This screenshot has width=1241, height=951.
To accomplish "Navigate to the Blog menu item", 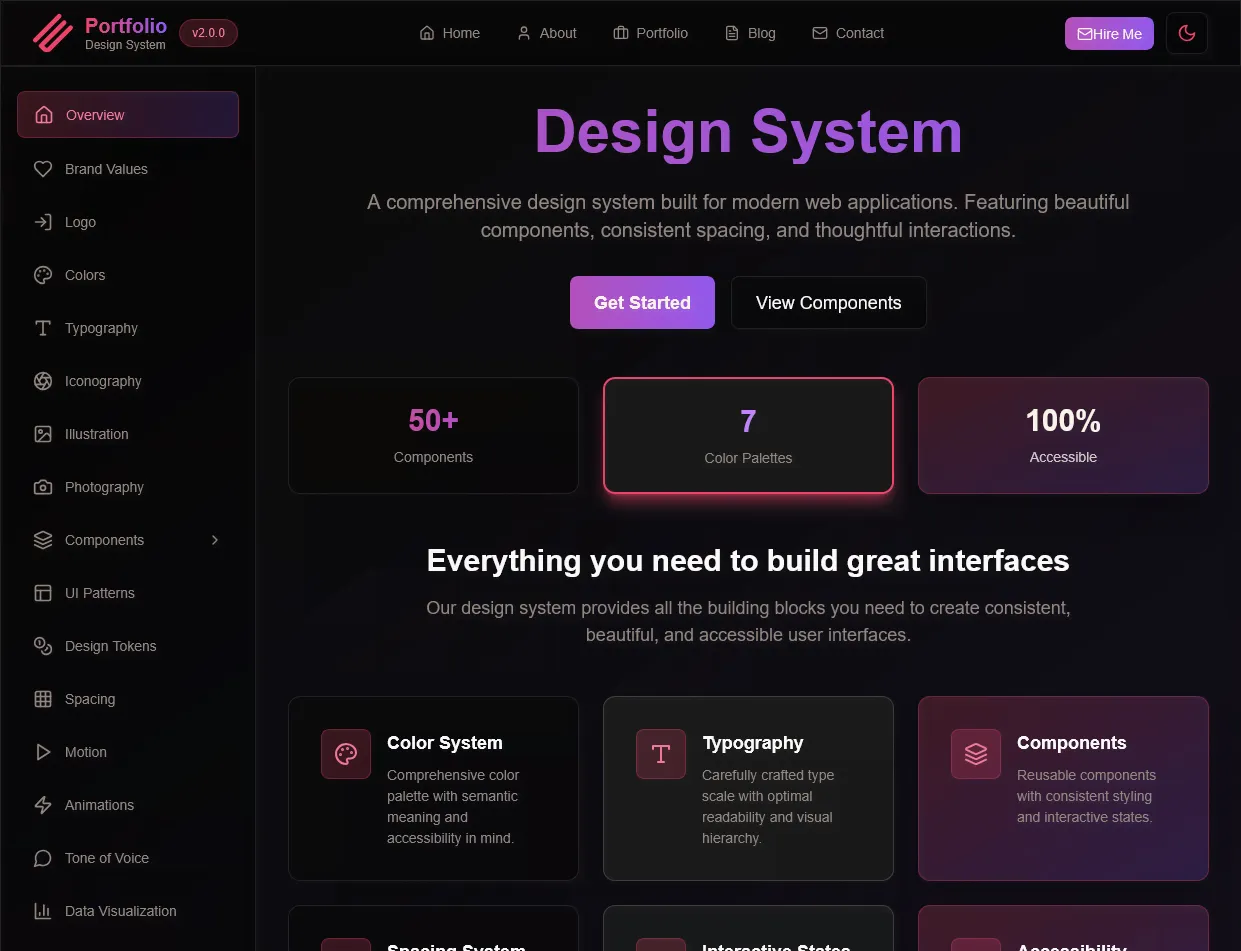I will coord(750,33).
